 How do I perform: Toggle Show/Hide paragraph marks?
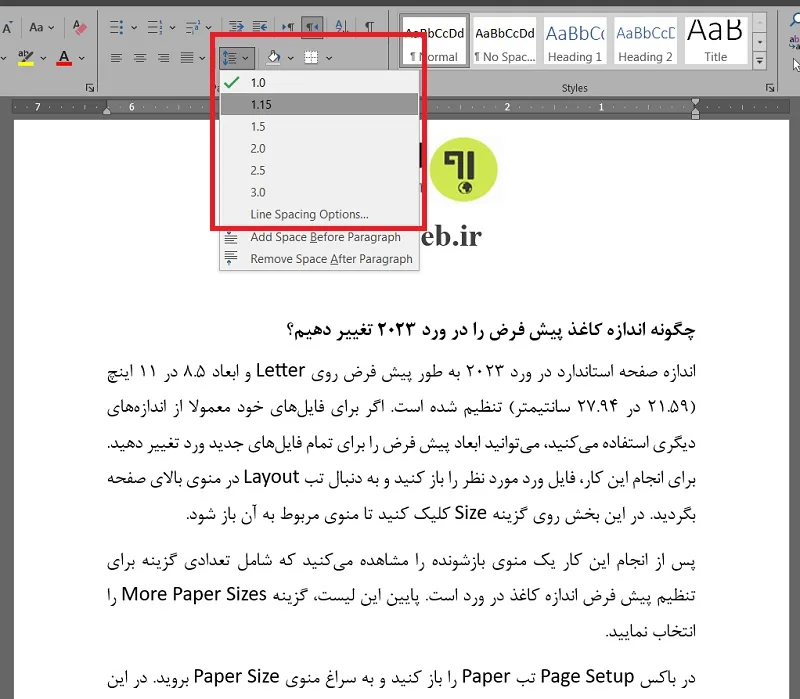(369, 27)
